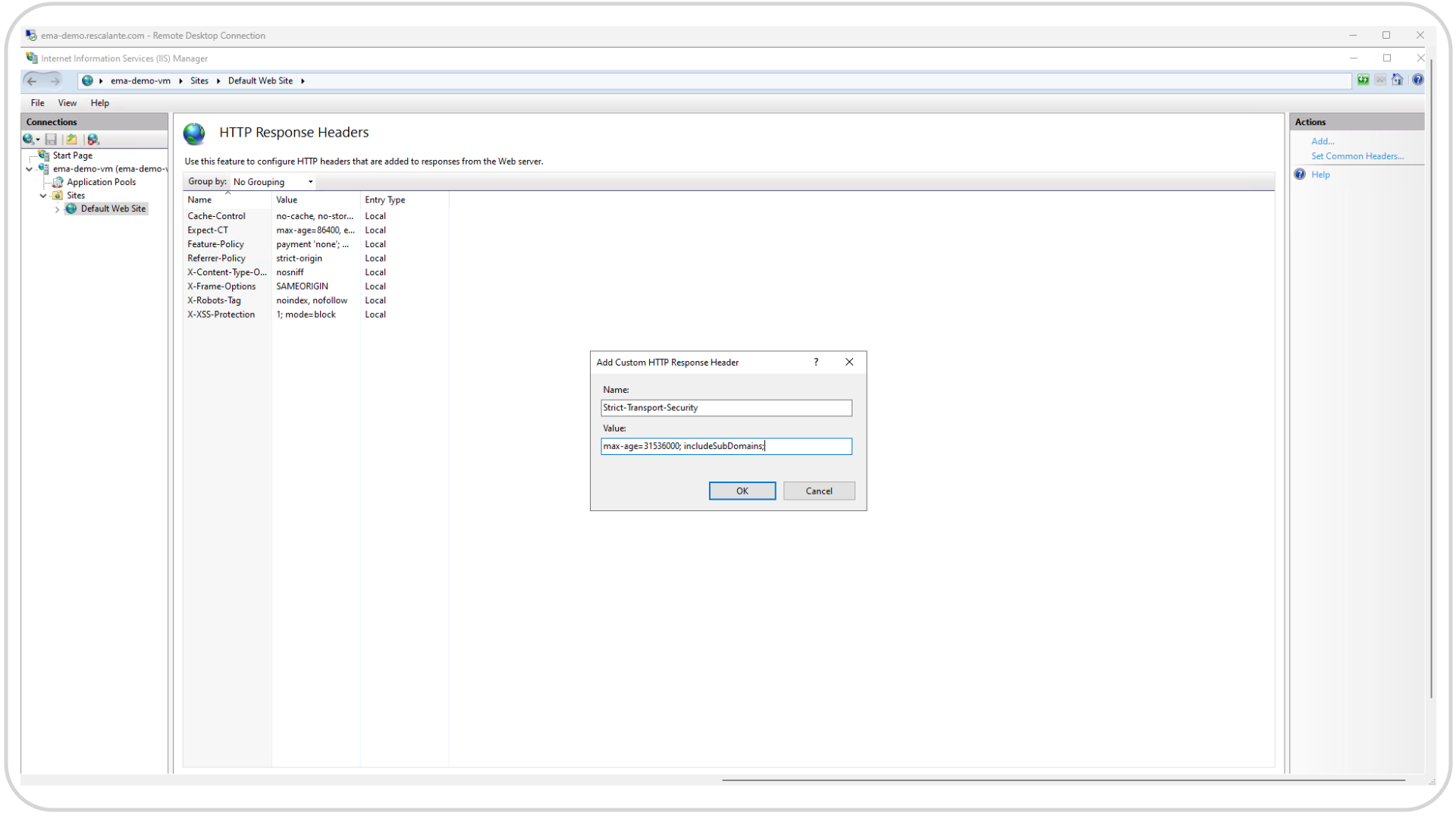The height and width of the screenshot is (819, 1456).
Task: Select the X-Frame-Options header row
Action: [315, 287]
